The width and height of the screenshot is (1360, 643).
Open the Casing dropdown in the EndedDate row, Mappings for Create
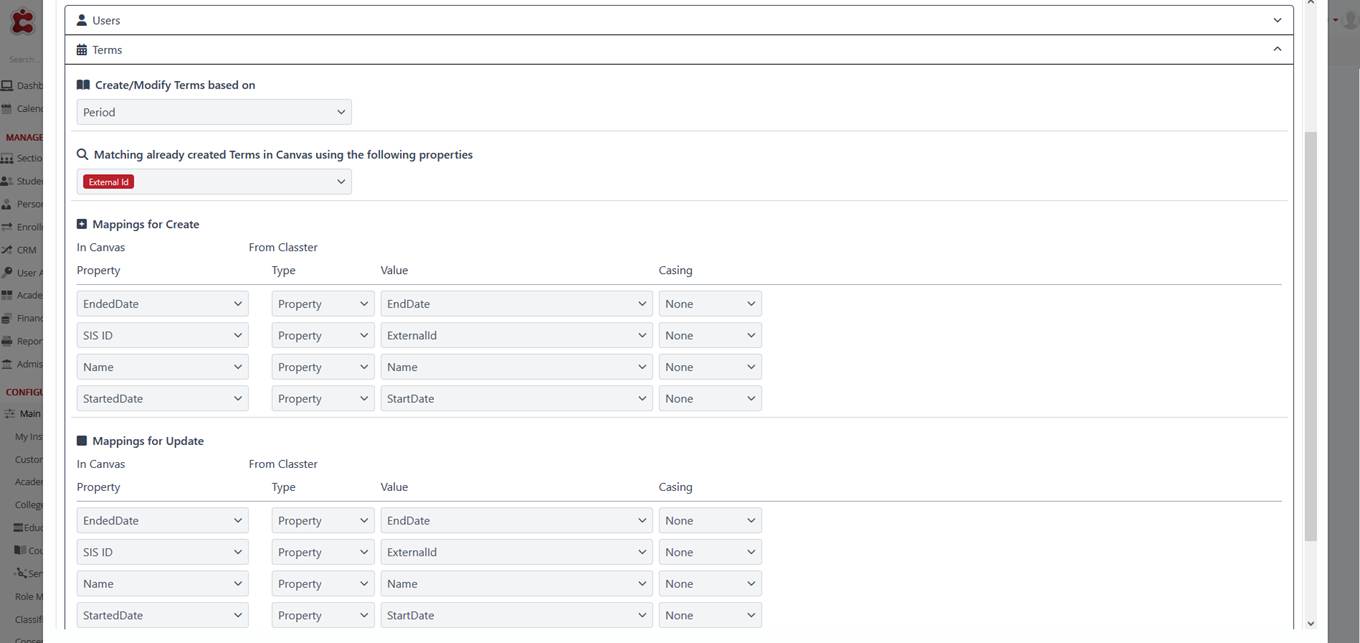click(710, 304)
